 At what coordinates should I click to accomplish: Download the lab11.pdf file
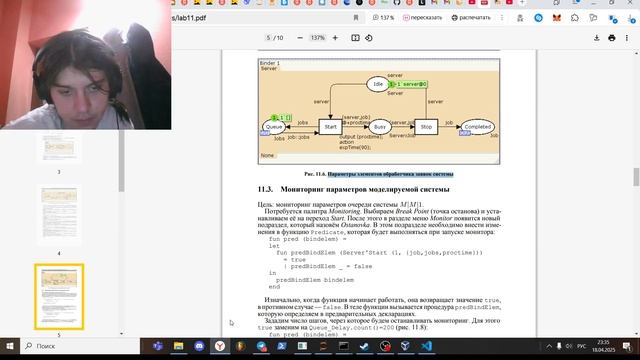click(596, 38)
